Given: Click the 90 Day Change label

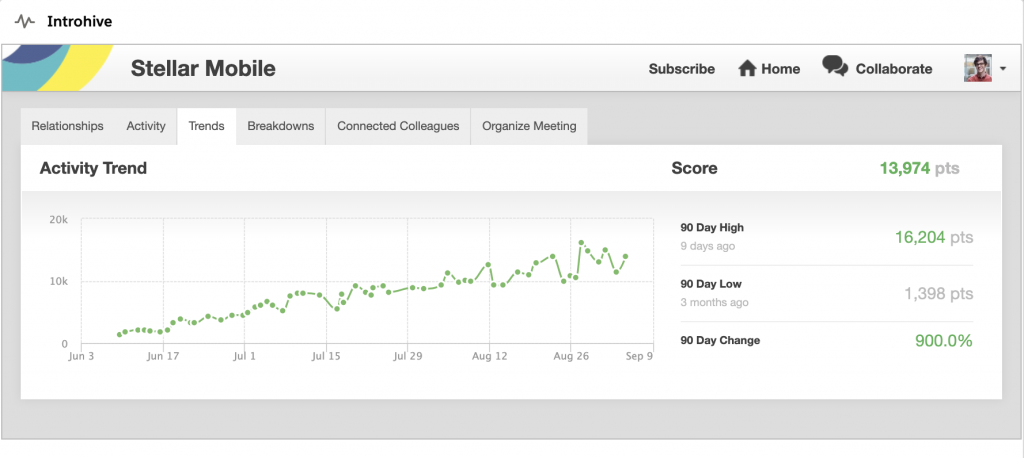Looking at the screenshot, I should (x=720, y=340).
